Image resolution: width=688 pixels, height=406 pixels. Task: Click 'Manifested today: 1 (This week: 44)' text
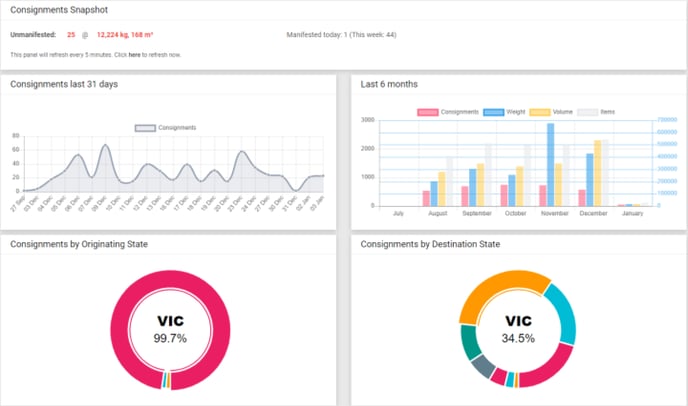coord(341,35)
